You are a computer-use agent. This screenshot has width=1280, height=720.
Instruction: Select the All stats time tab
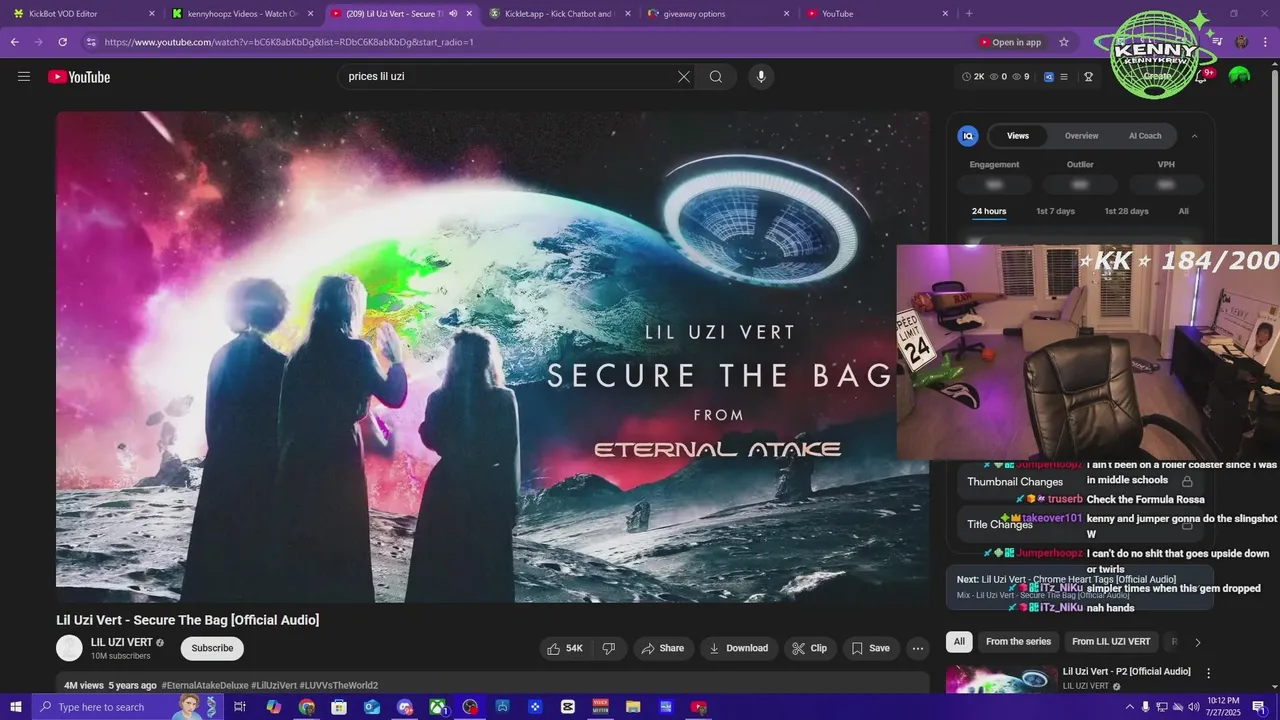[x=1183, y=211]
